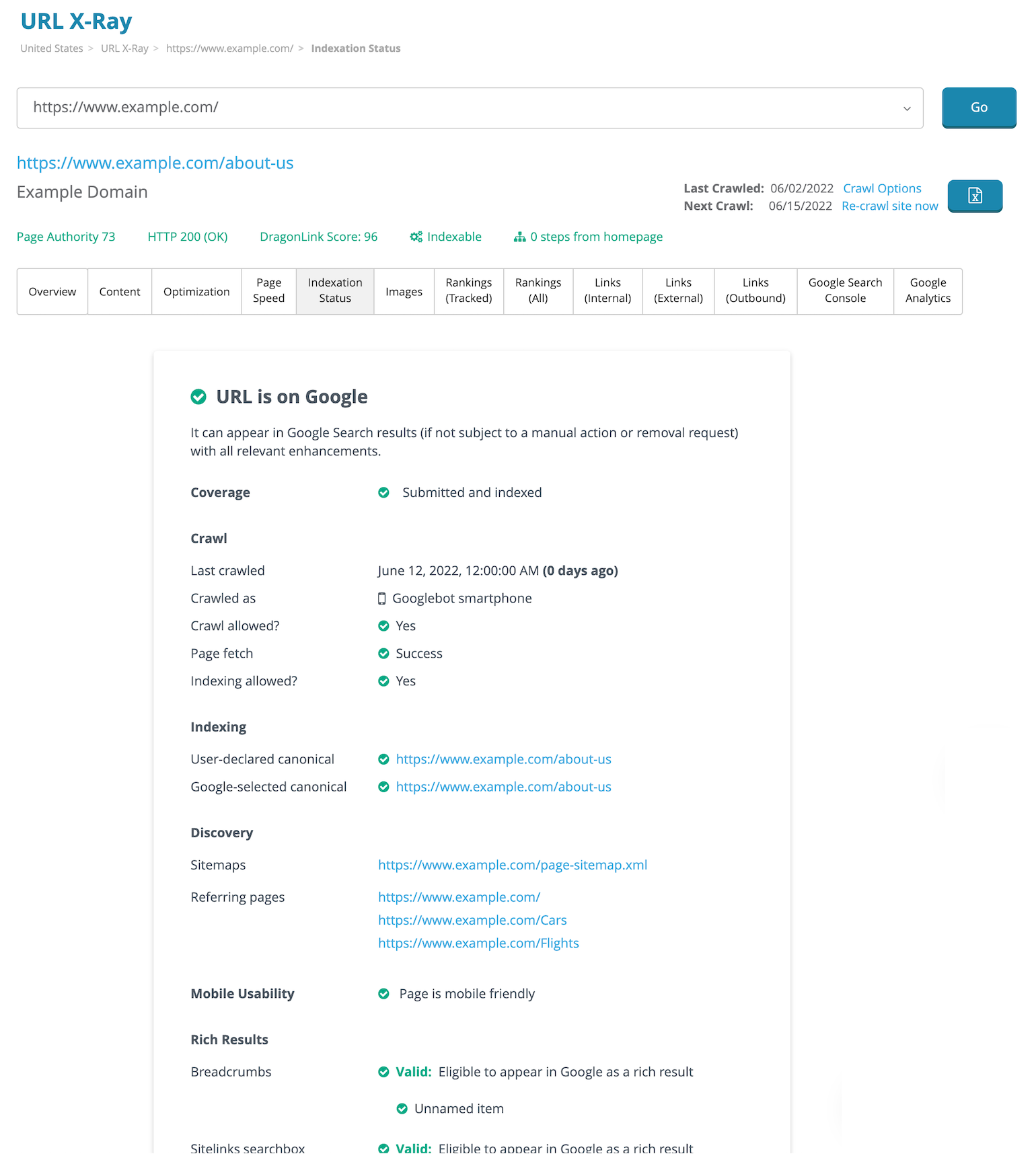Open the page-sitemap.xml link
Screen dimensions: 1036x1156
tap(513, 865)
